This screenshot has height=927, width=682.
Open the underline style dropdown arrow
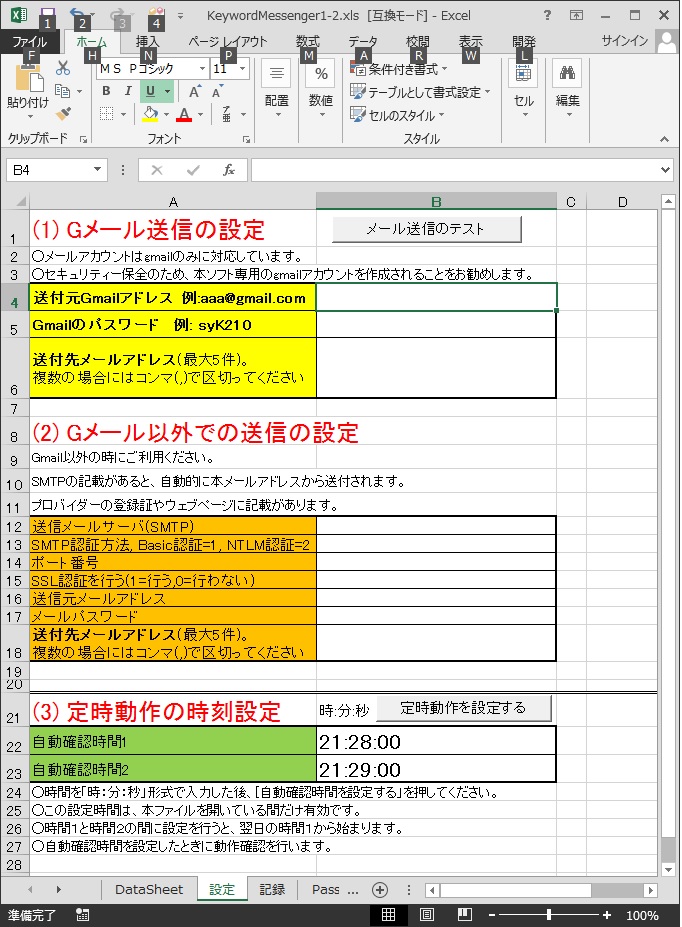pos(167,92)
